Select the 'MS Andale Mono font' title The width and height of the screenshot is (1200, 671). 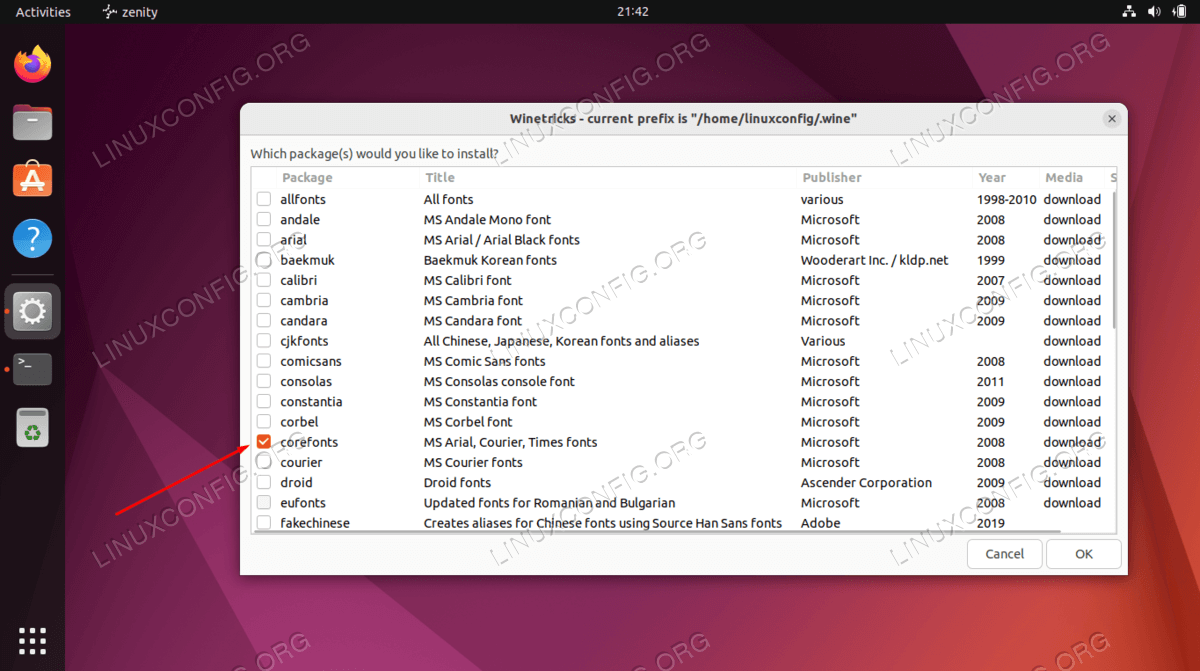coord(487,219)
